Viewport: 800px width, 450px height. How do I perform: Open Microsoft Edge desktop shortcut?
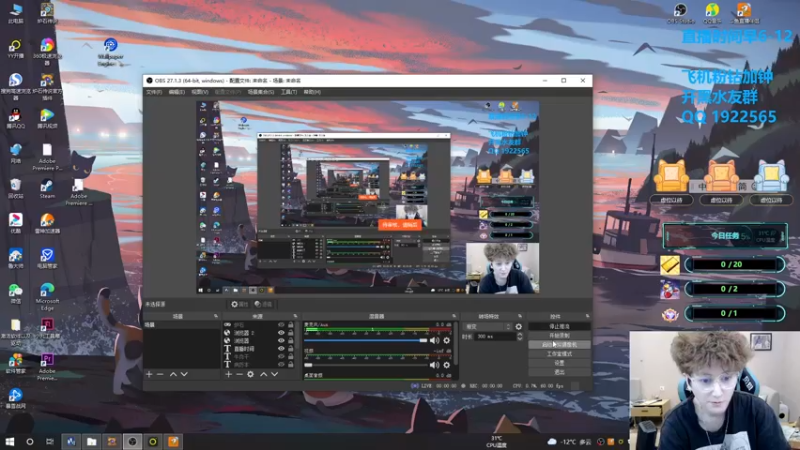pyautogui.click(x=47, y=296)
